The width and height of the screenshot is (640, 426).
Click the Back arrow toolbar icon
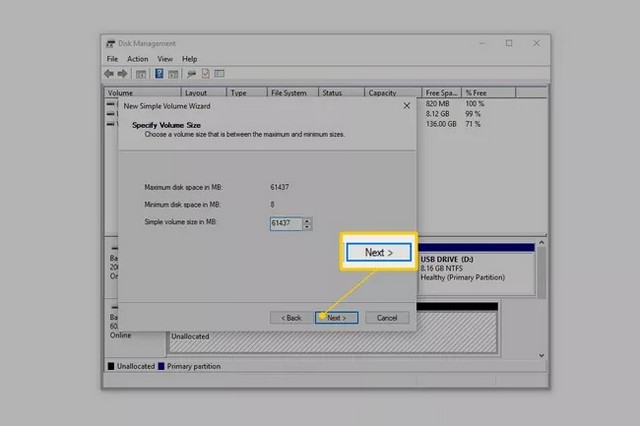point(109,74)
